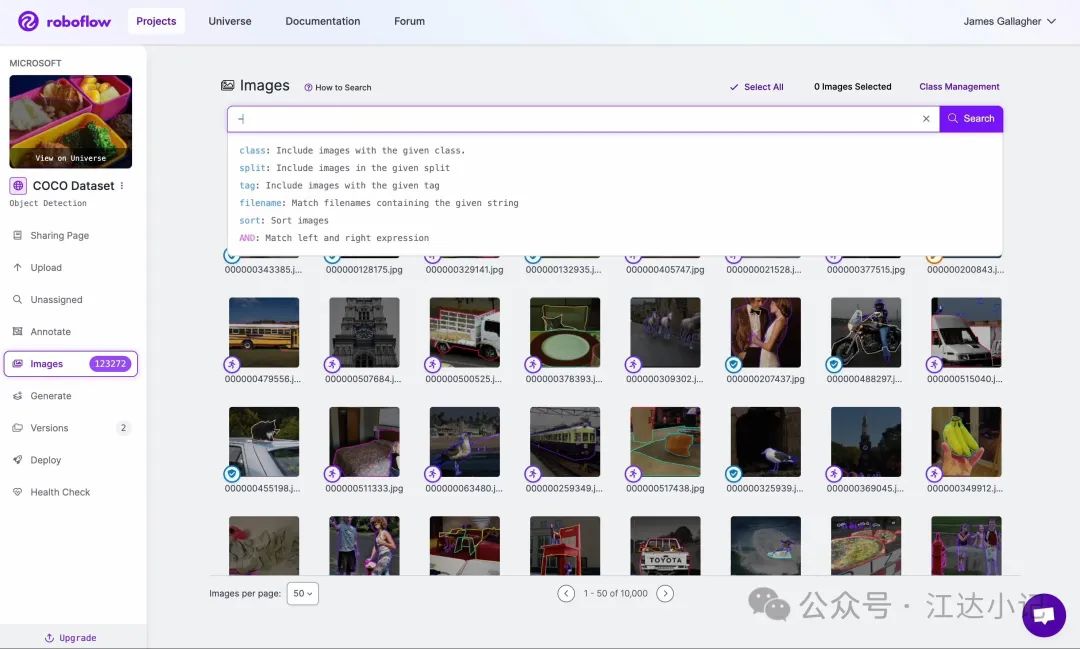Open the bananas image 000000349912
Image resolution: width=1080 pixels, height=649 pixels.
click(x=966, y=442)
